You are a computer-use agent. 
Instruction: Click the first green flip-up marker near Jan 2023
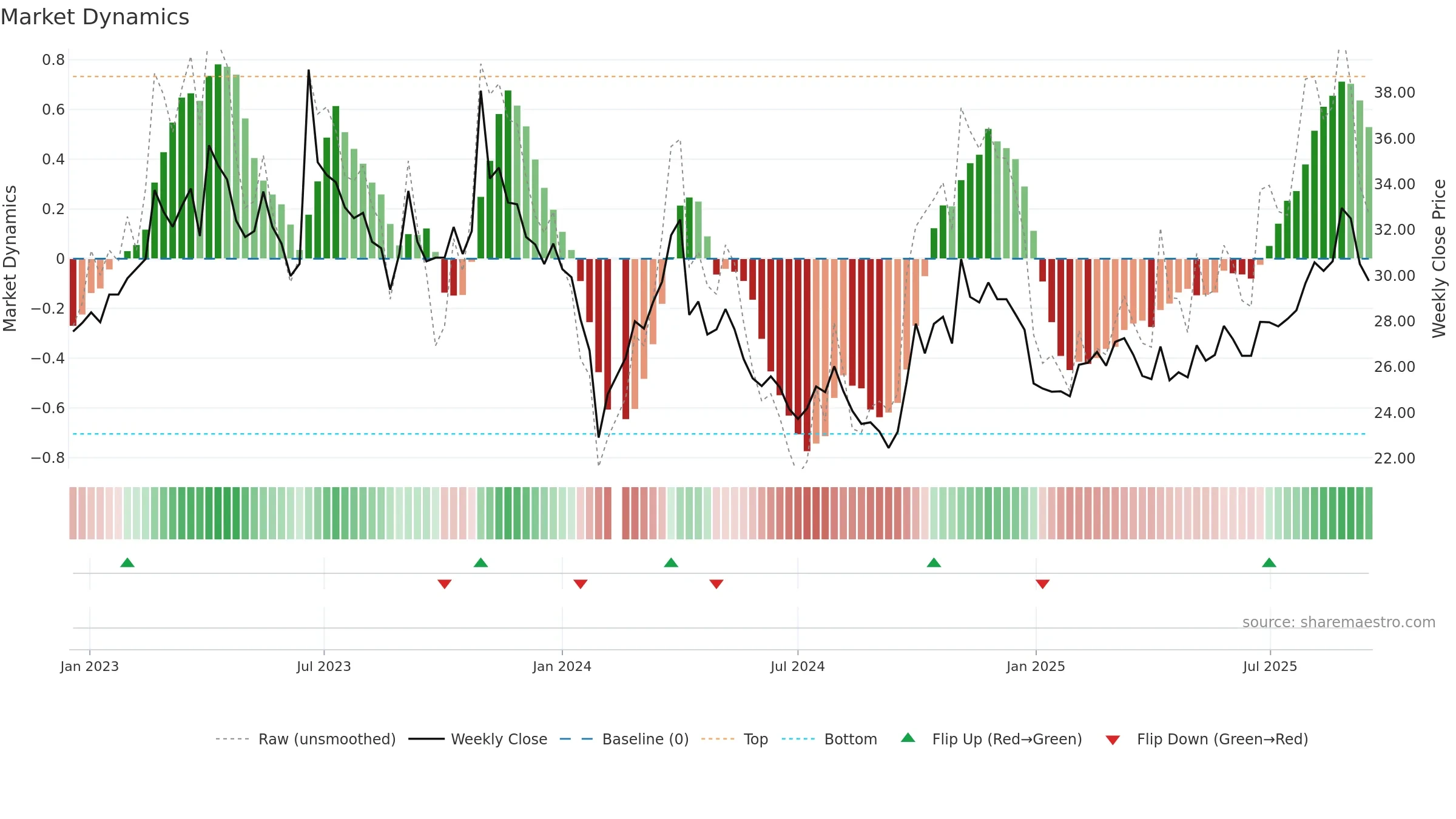(x=127, y=562)
